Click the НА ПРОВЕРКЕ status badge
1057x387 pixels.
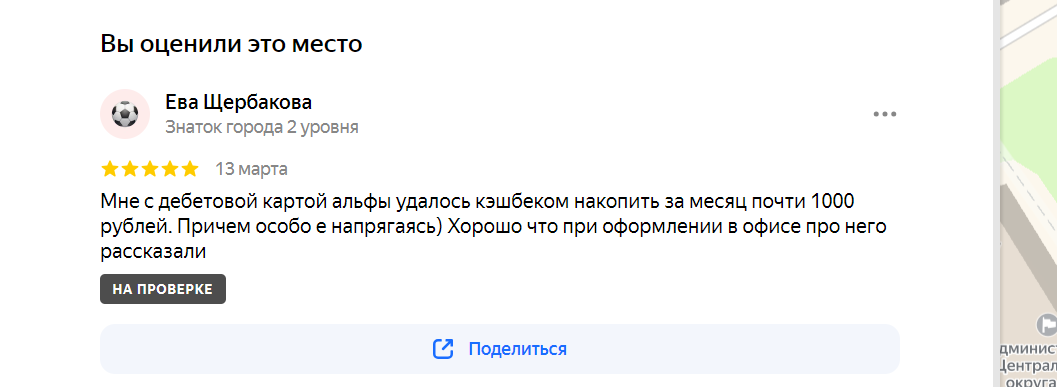(x=162, y=289)
